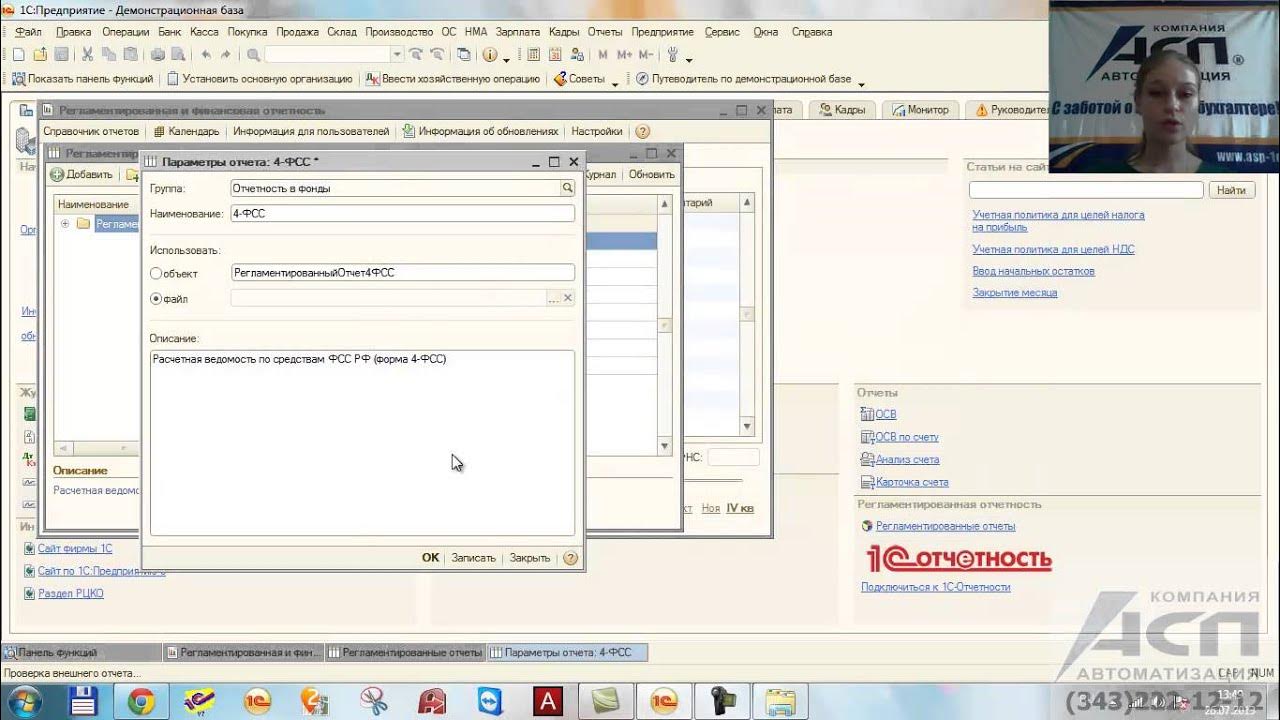Click the help question icon in Параметры отчета dialog

570,558
